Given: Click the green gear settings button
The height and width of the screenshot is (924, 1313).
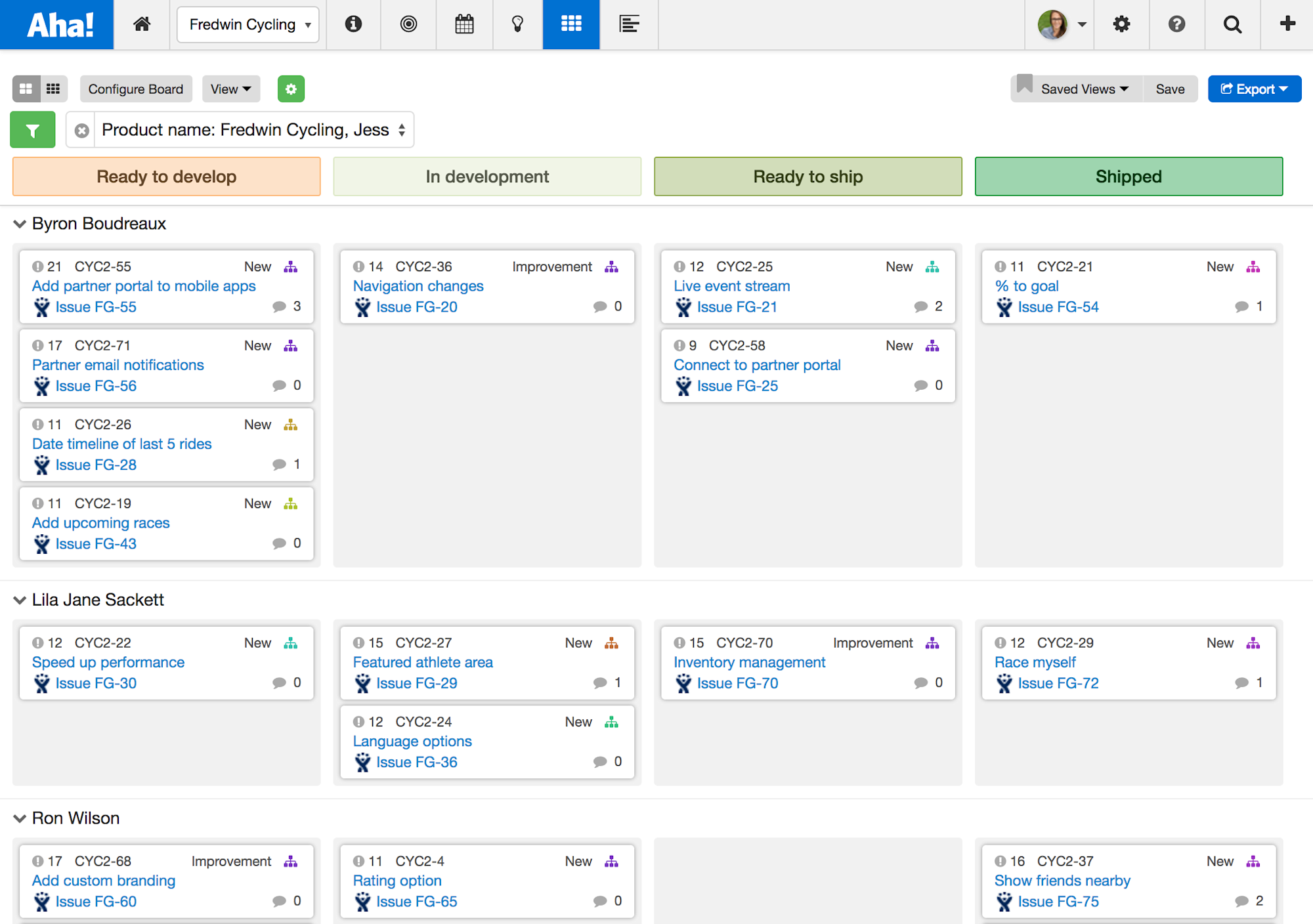Looking at the screenshot, I should (x=291, y=89).
